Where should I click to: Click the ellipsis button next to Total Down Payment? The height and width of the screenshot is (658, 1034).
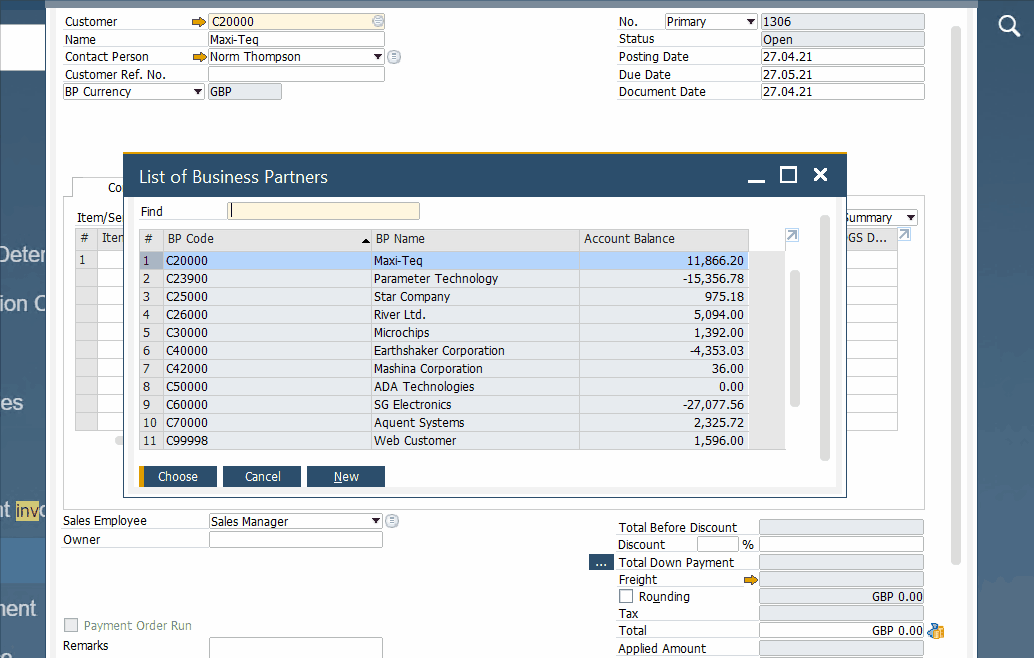(601, 562)
